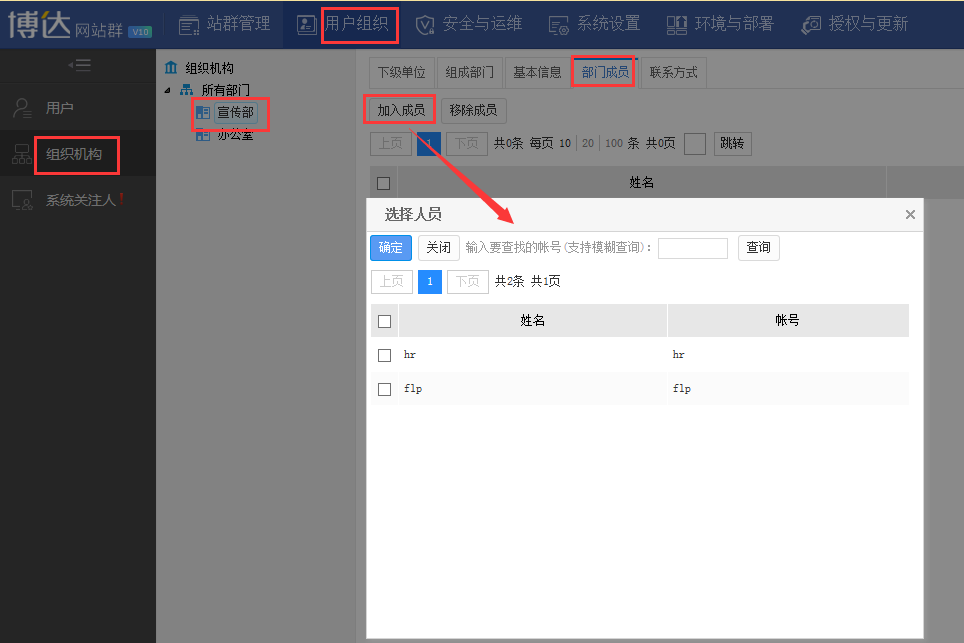Select the 宣传部 department in the tree
This screenshot has height=643, width=964.
(236, 113)
